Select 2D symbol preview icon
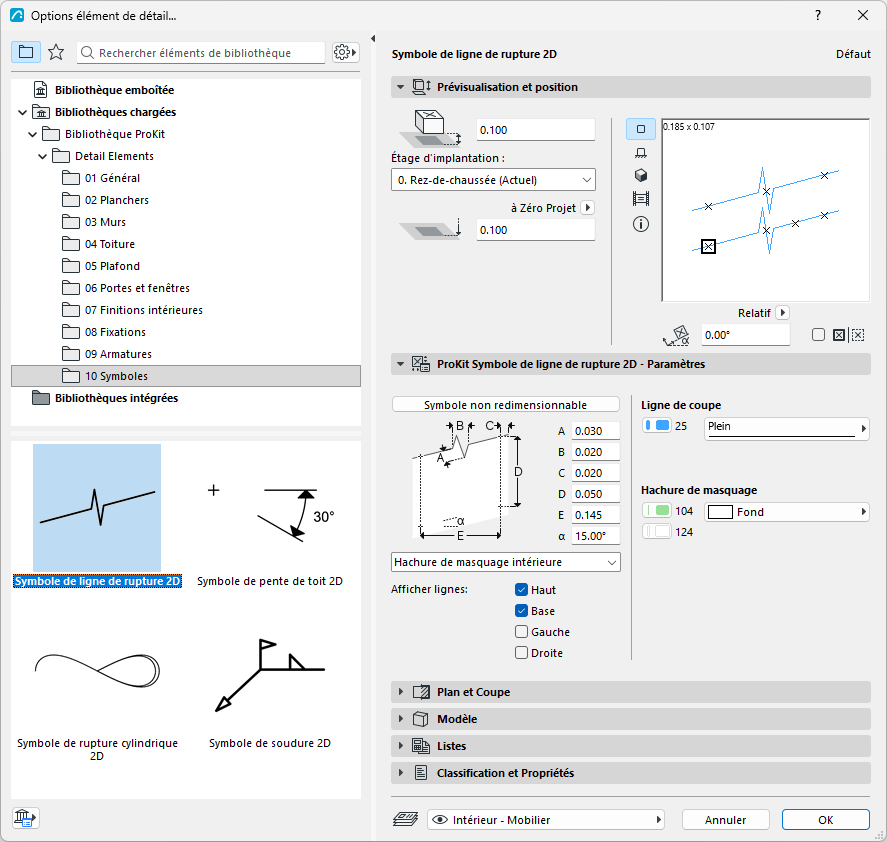Image resolution: width=887 pixels, height=842 pixels. tap(640, 129)
